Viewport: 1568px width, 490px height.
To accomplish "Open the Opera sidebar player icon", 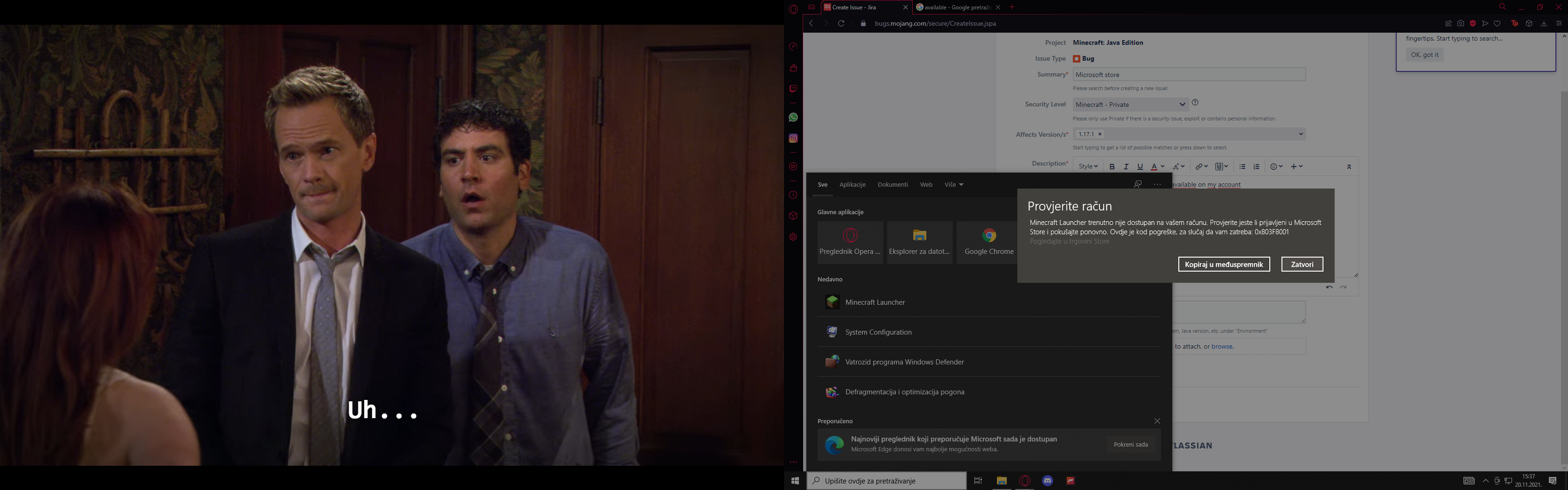I will pyautogui.click(x=793, y=166).
